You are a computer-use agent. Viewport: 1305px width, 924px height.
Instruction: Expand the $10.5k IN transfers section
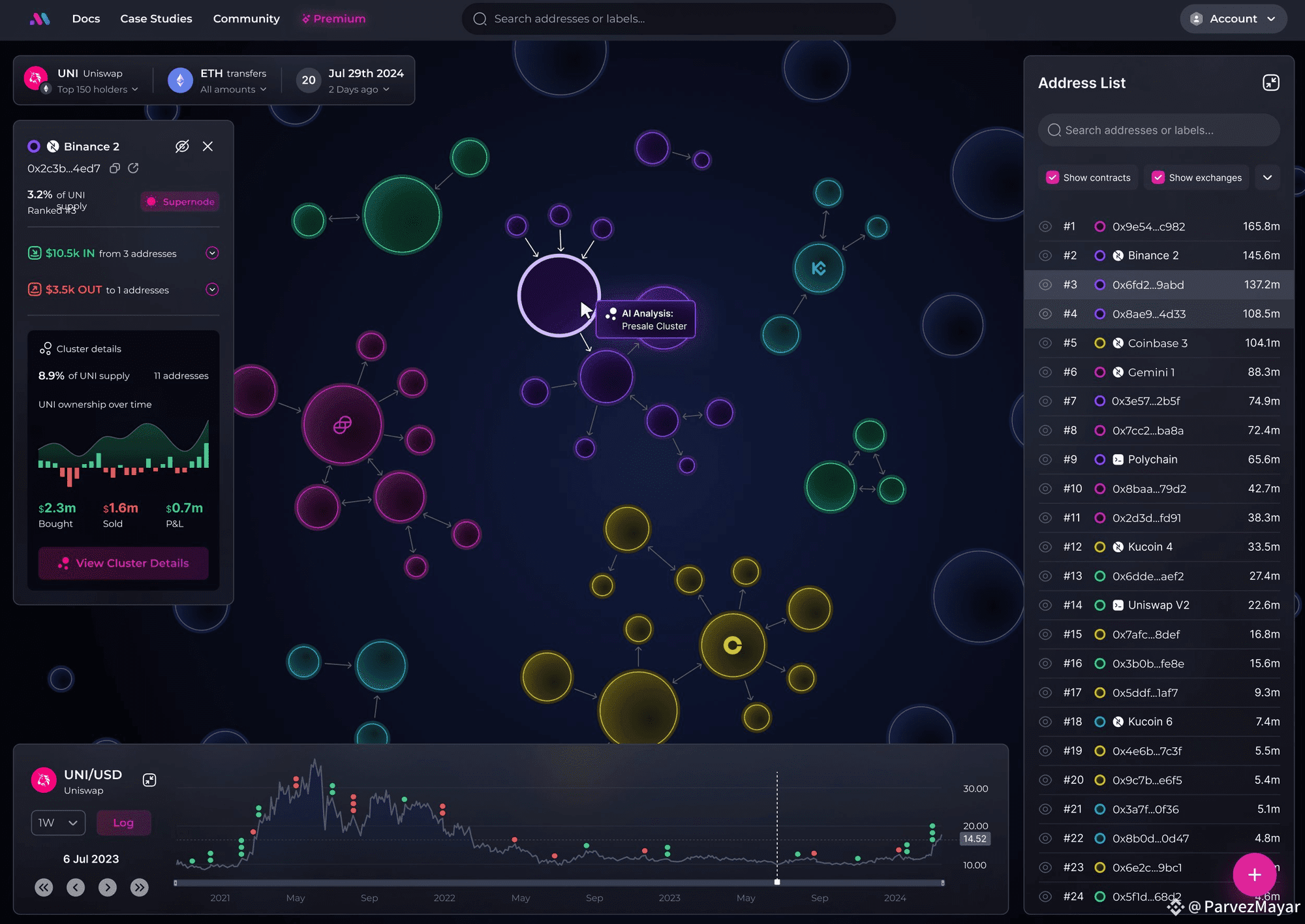coord(212,253)
